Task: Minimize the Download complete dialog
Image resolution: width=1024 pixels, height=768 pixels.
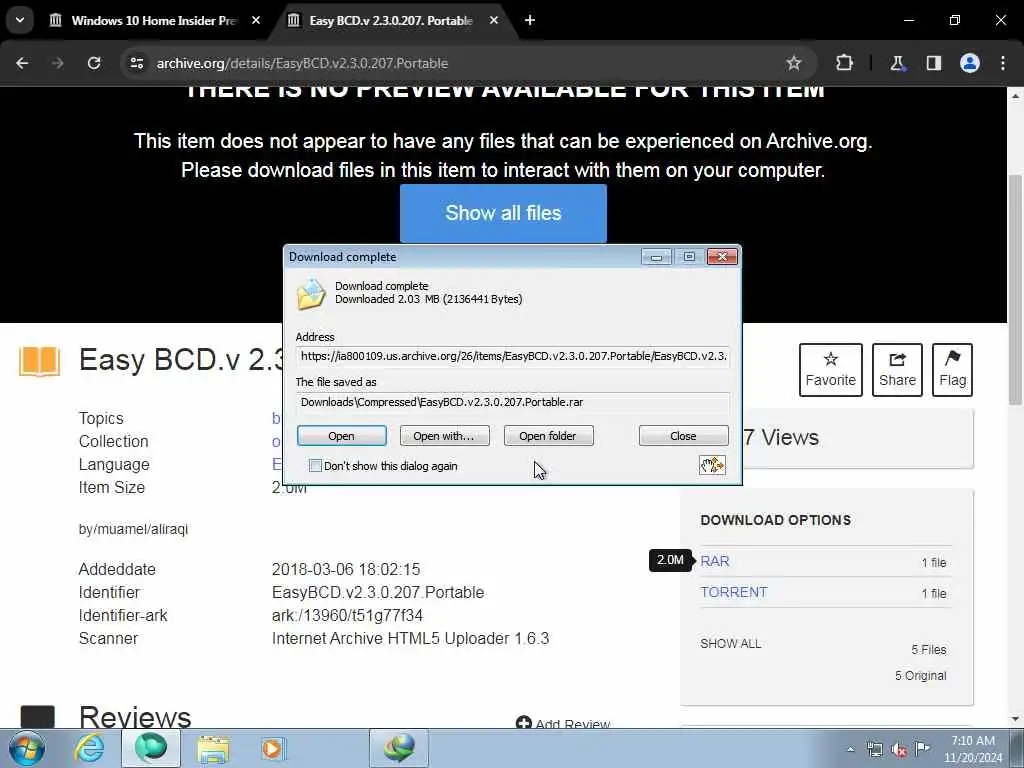Action: coord(656,257)
